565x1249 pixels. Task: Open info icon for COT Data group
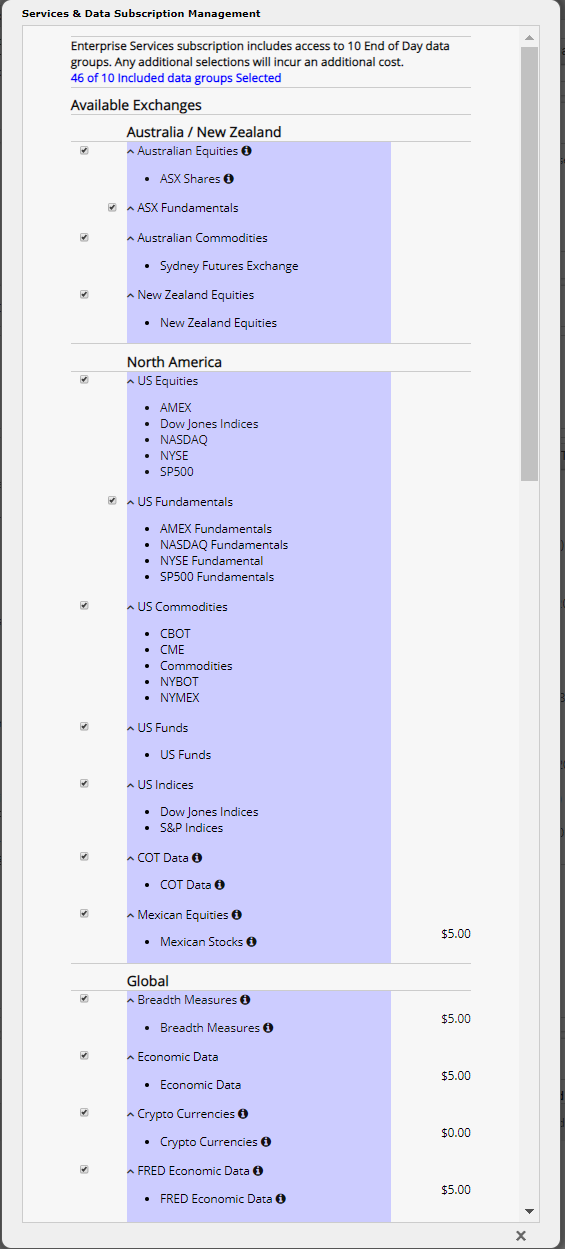197,858
